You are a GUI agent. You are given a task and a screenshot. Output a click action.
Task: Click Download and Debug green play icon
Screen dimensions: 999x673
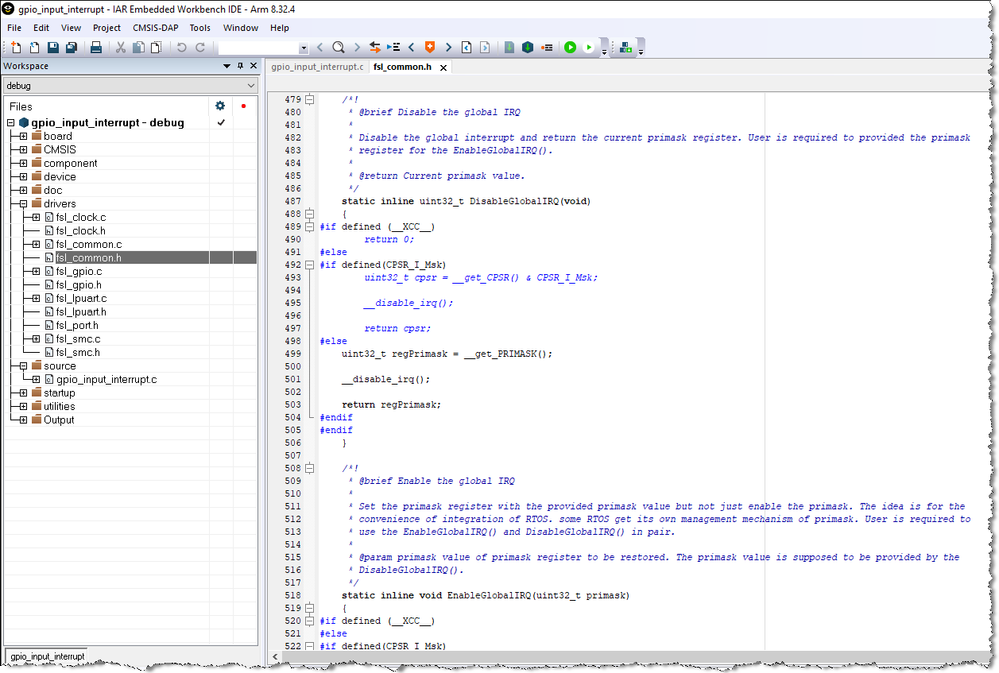click(570, 47)
